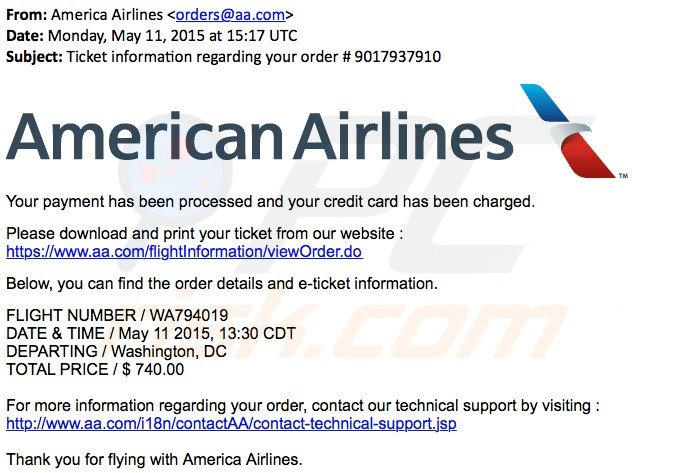Click the May 11 2015, 13:30 CDT time
697x473 pixels.
click(207, 333)
